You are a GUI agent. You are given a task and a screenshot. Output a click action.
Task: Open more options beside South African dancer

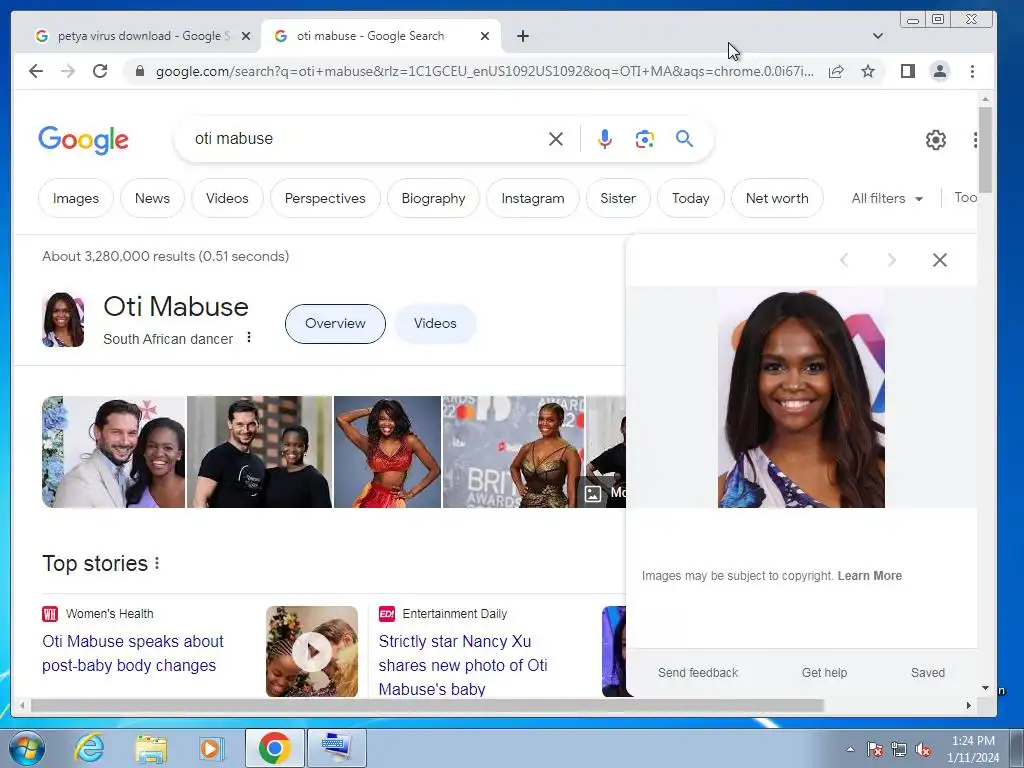pos(249,338)
